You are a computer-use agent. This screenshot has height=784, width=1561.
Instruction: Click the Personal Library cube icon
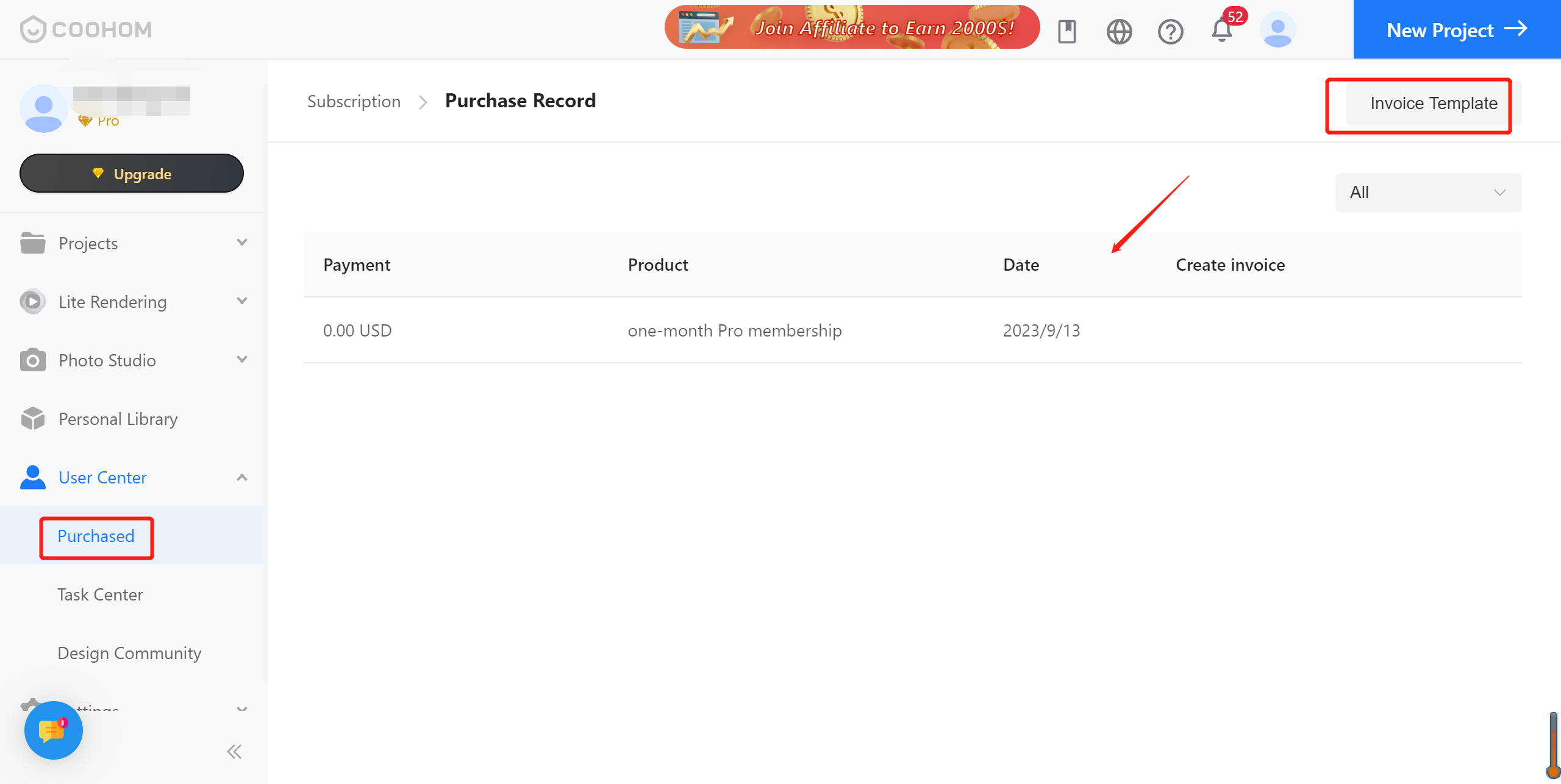click(x=33, y=419)
